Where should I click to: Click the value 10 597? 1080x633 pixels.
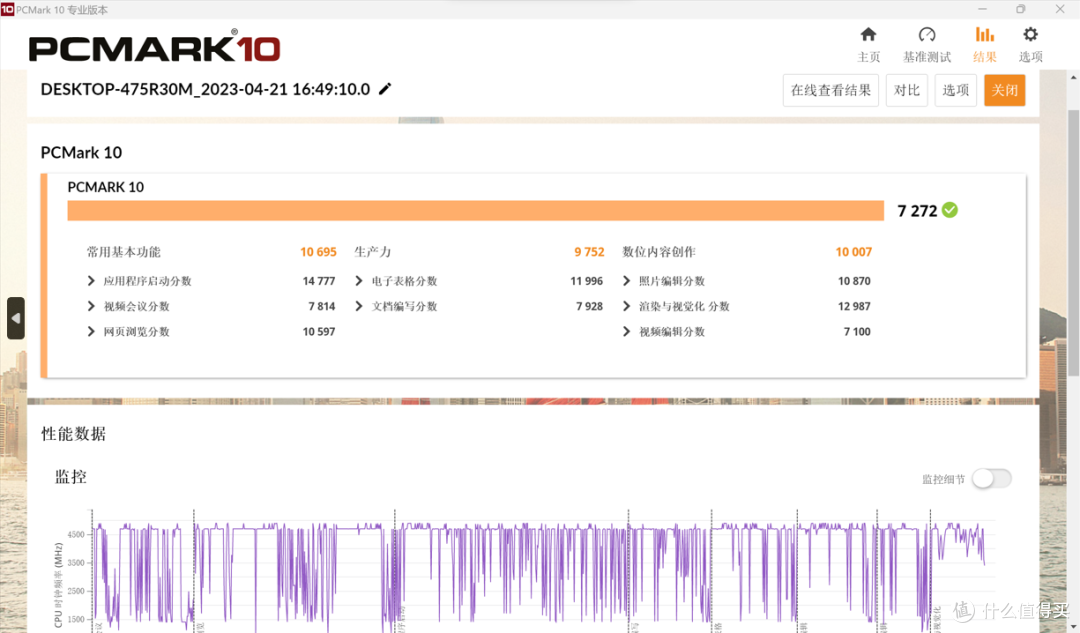pyautogui.click(x=319, y=332)
